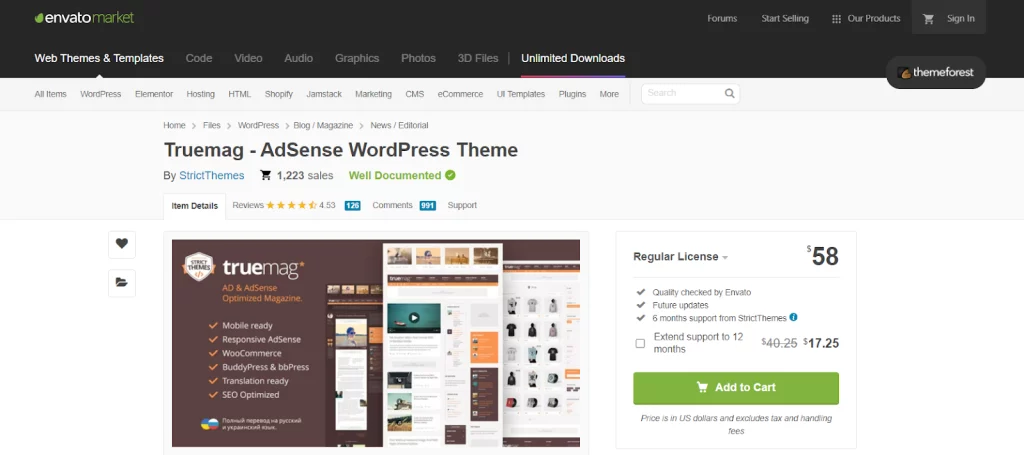Open the shopping cart icon
This screenshot has width=1024, height=455.
coord(928,19)
